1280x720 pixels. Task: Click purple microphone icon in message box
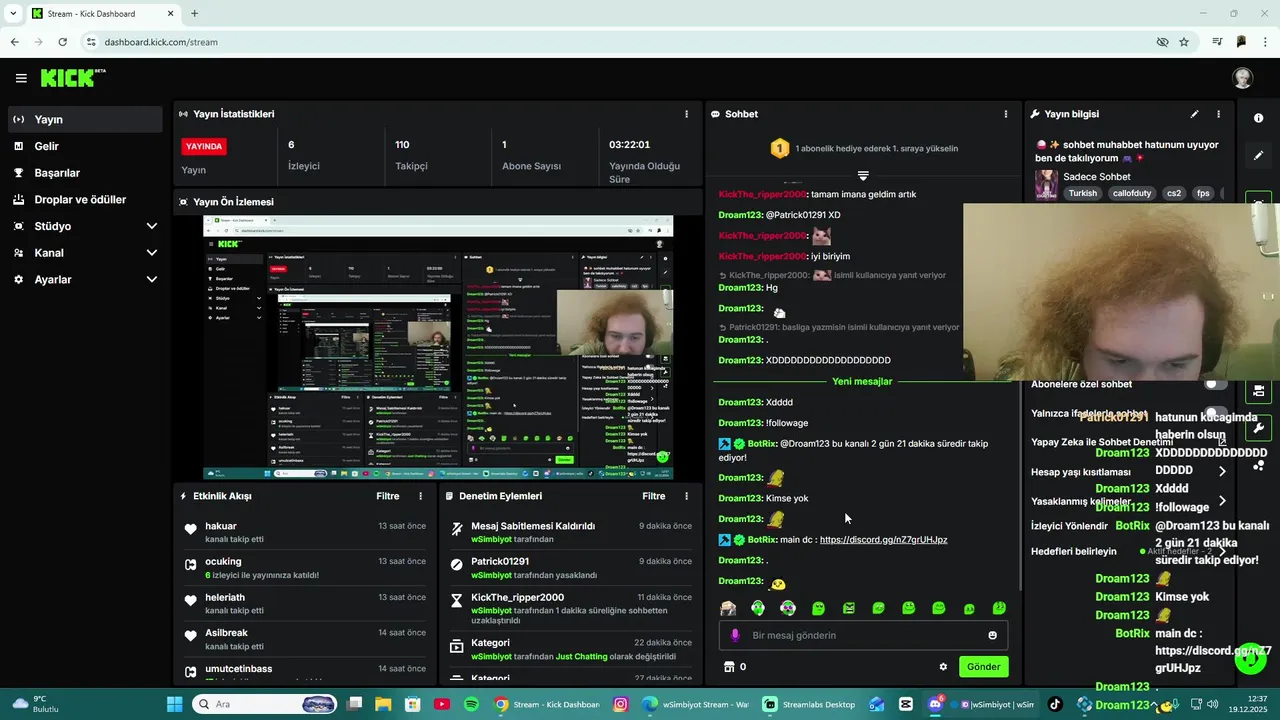point(735,635)
